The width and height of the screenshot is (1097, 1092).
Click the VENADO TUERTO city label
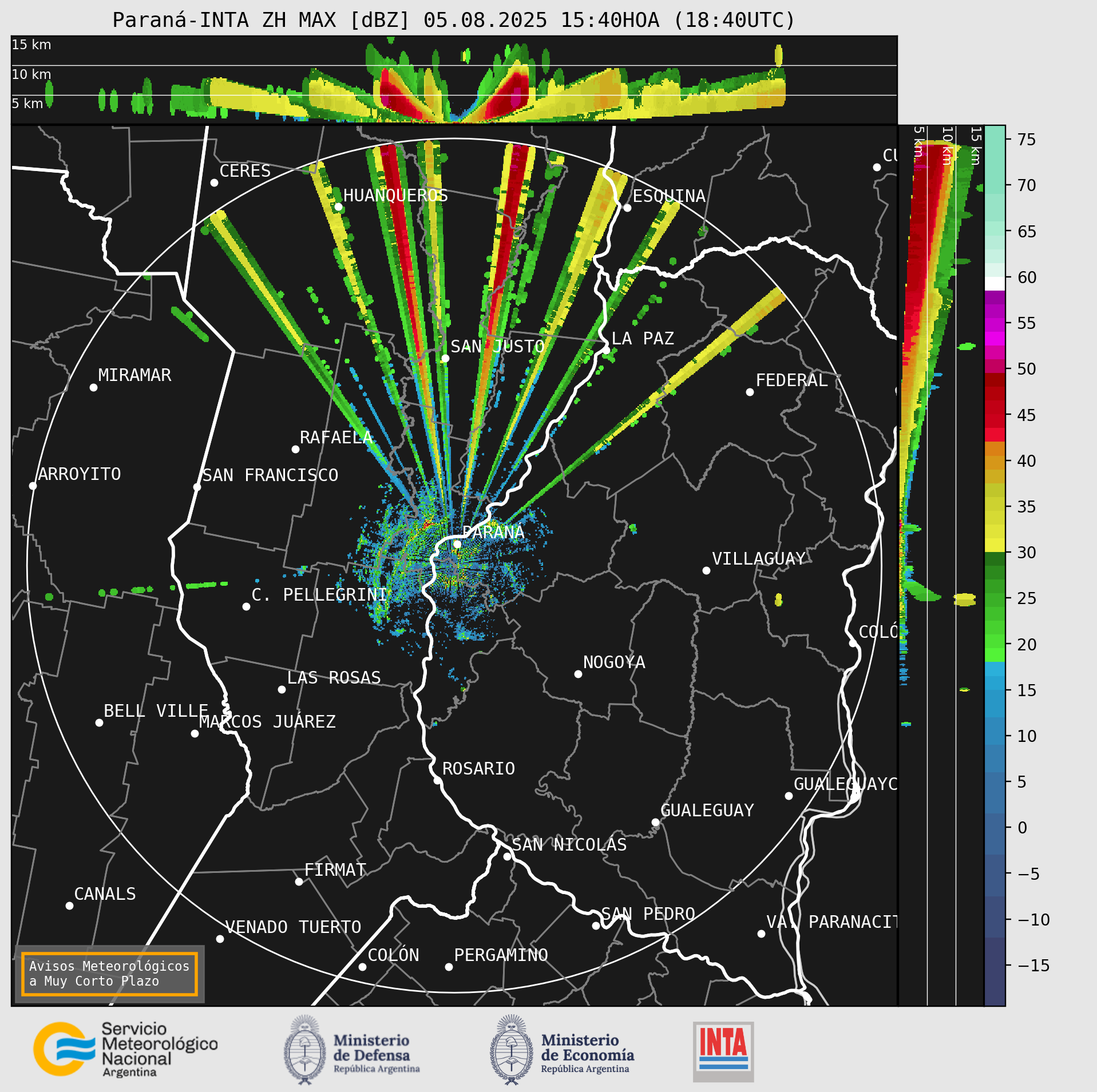(293, 927)
